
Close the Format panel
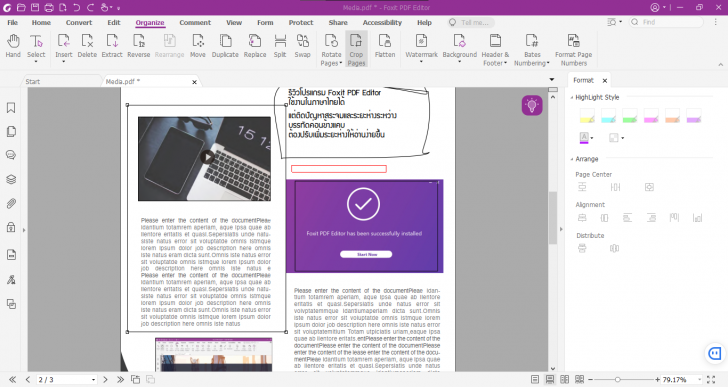coord(605,81)
